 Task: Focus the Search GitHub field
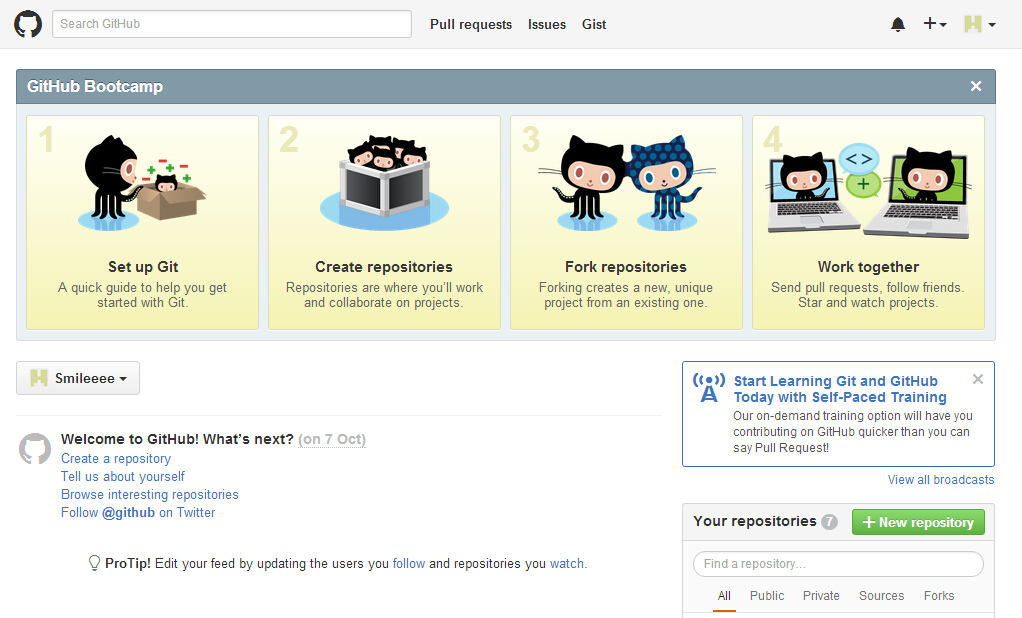click(x=232, y=24)
